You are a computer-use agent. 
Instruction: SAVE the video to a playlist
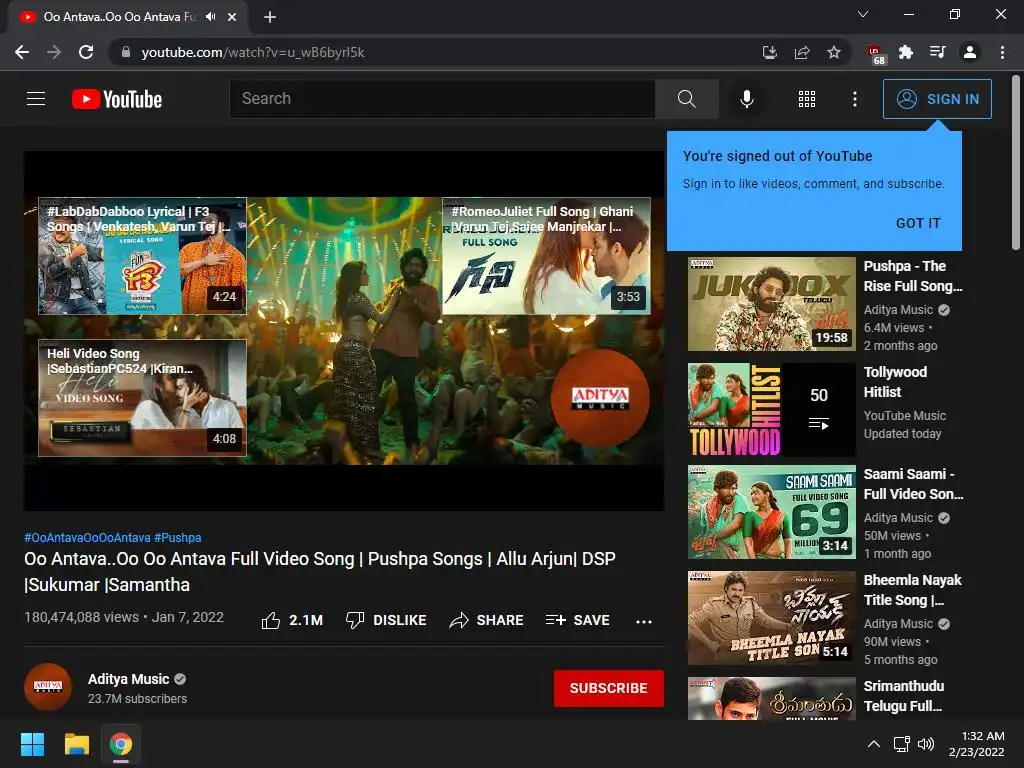(578, 620)
